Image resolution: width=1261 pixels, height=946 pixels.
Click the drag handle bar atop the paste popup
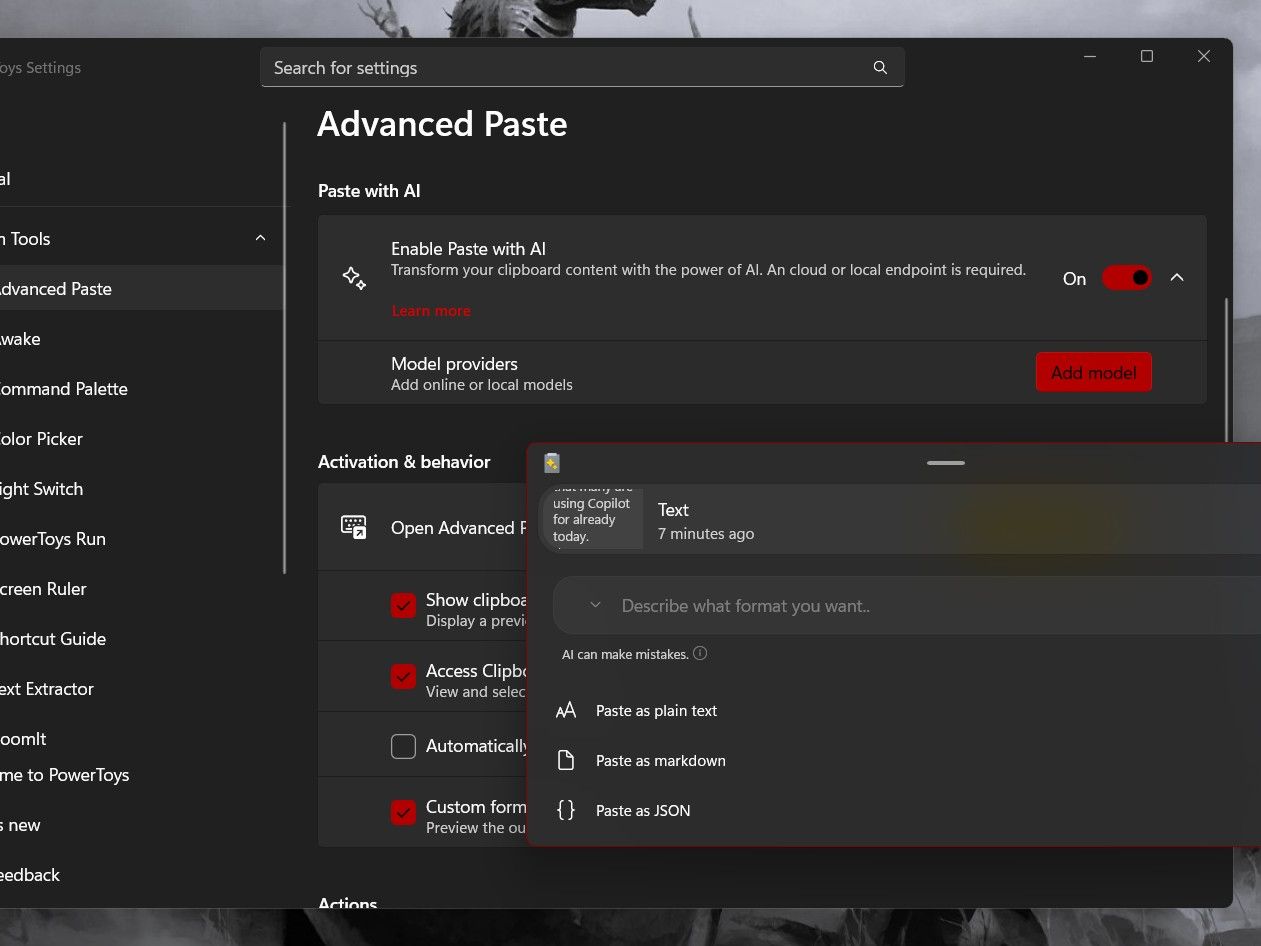(x=946, y=463)
